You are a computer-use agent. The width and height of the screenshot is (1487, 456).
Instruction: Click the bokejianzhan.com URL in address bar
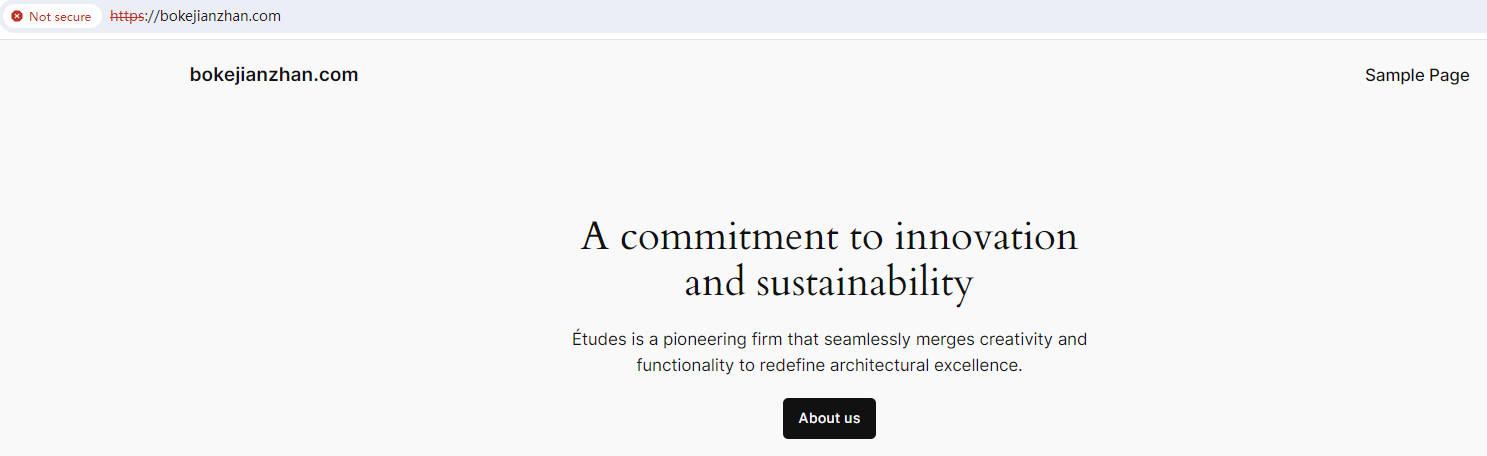tap(213, 16)
